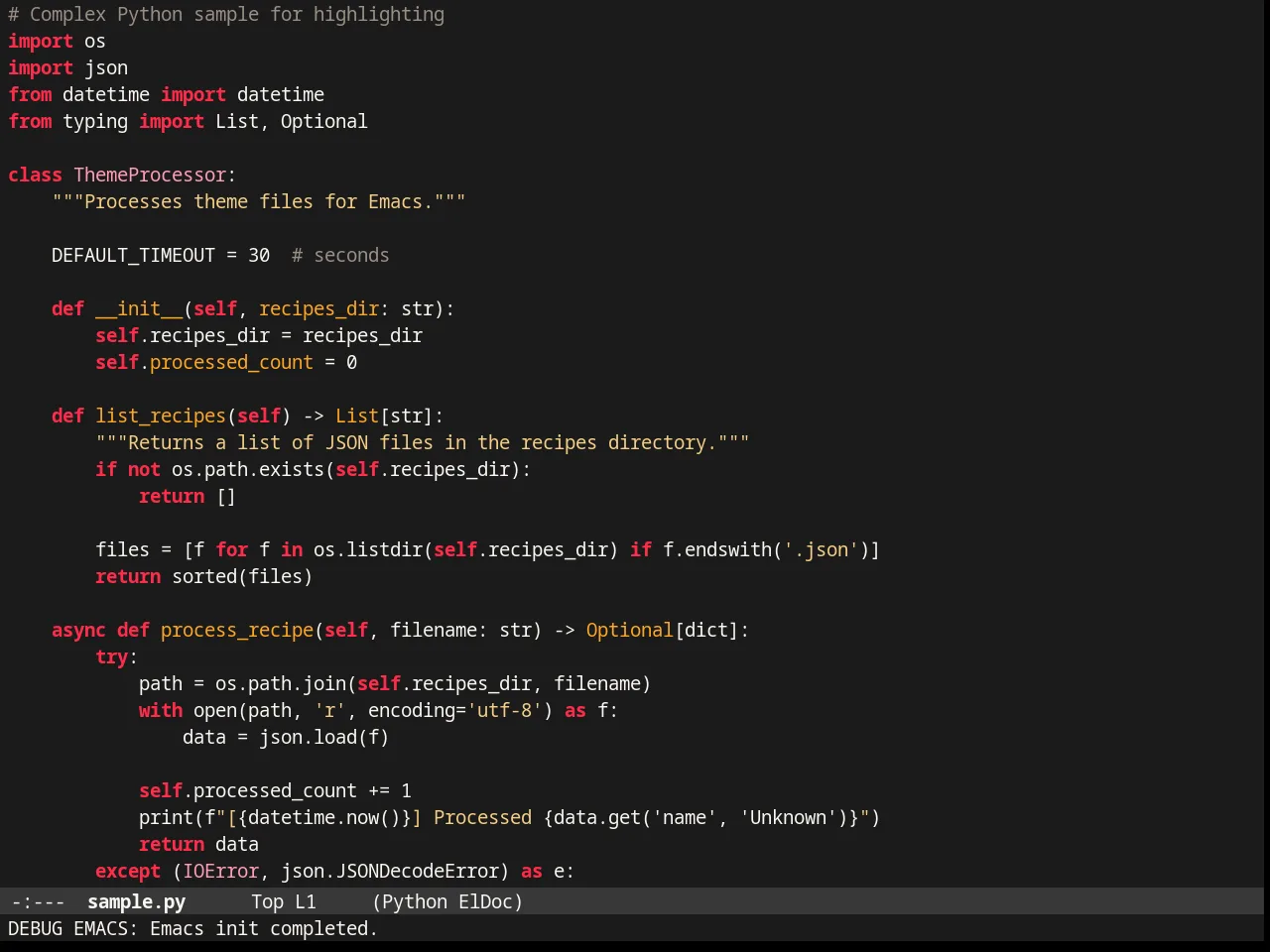1270x952 pixels.
Task: Click the 'Unknown' string in print statement
Action: tap(788, 817)
